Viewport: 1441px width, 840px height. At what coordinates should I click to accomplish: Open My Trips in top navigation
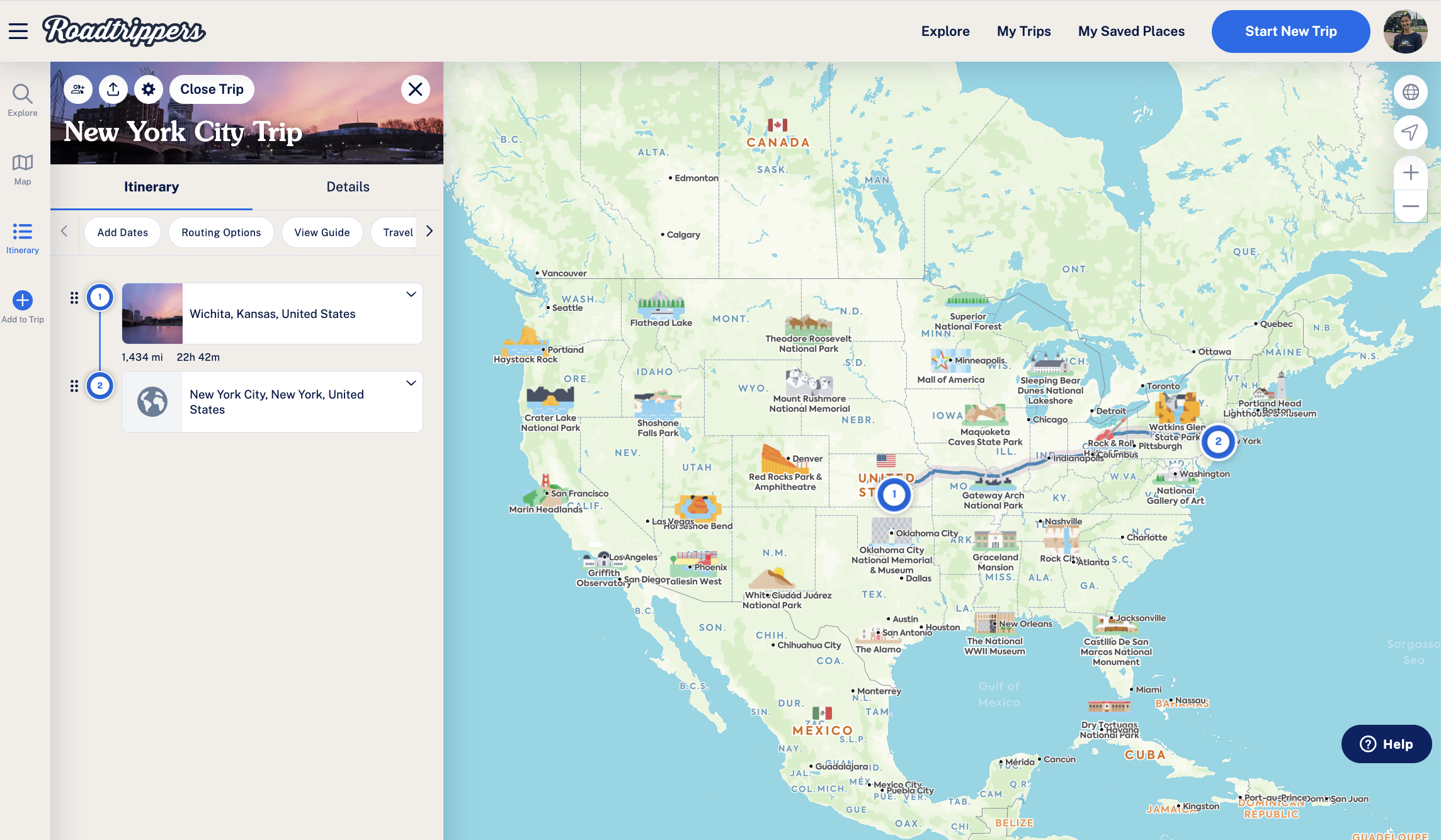[1024, 31]
